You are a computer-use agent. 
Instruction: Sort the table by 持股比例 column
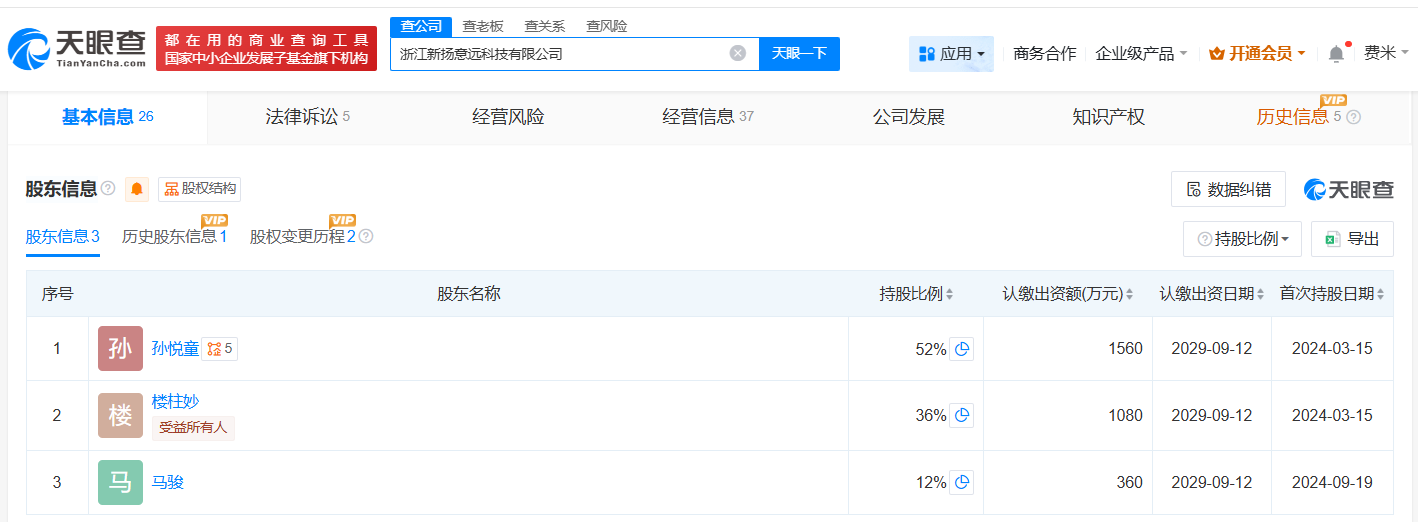(x=916, y=294)
